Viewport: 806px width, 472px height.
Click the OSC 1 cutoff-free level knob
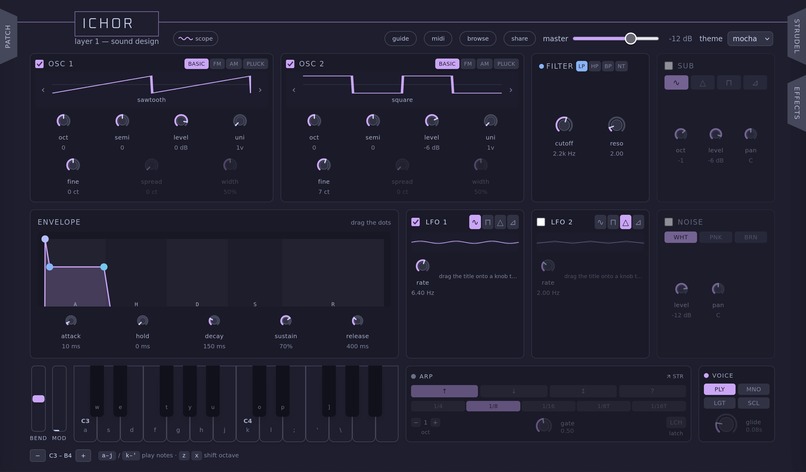pyautogui.click(x=181, y=120)
